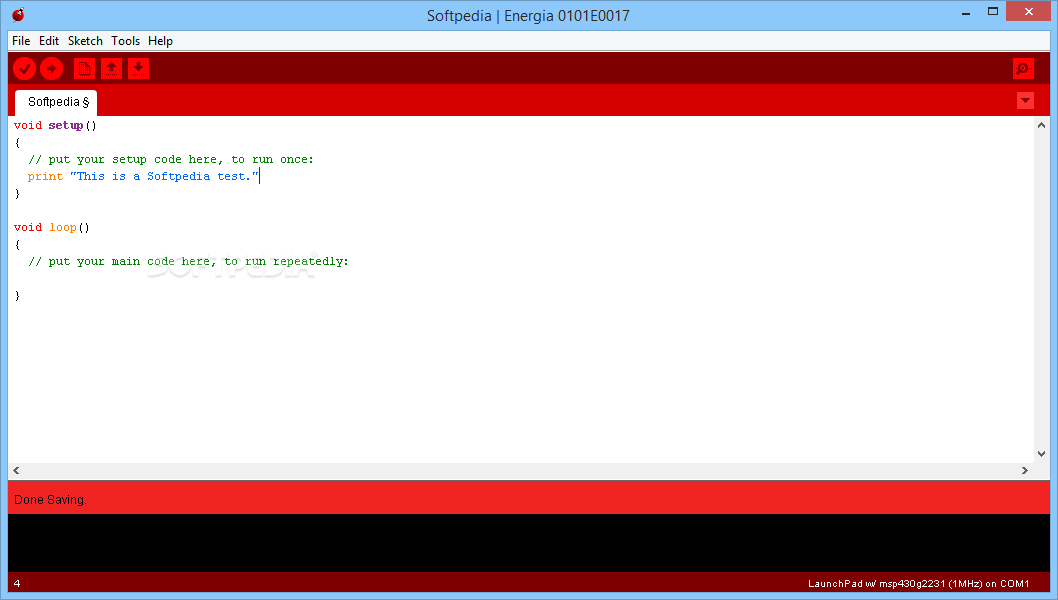The width and height of the screenshot is (1058, 600).
Task: Click the print "This is a Softpedia test." line
Action: [143, 176]
